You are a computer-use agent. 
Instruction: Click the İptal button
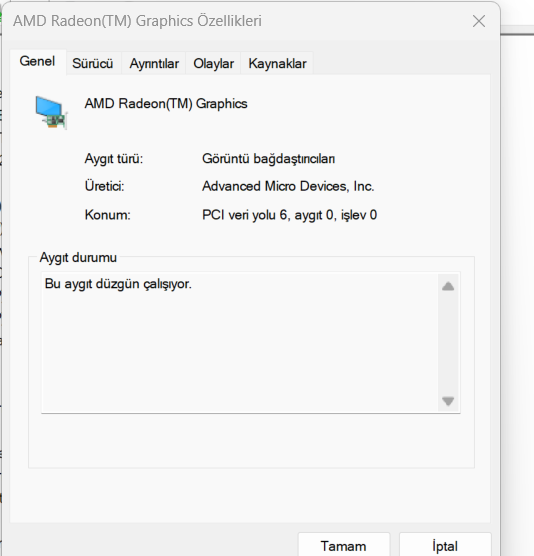point(445,545)
